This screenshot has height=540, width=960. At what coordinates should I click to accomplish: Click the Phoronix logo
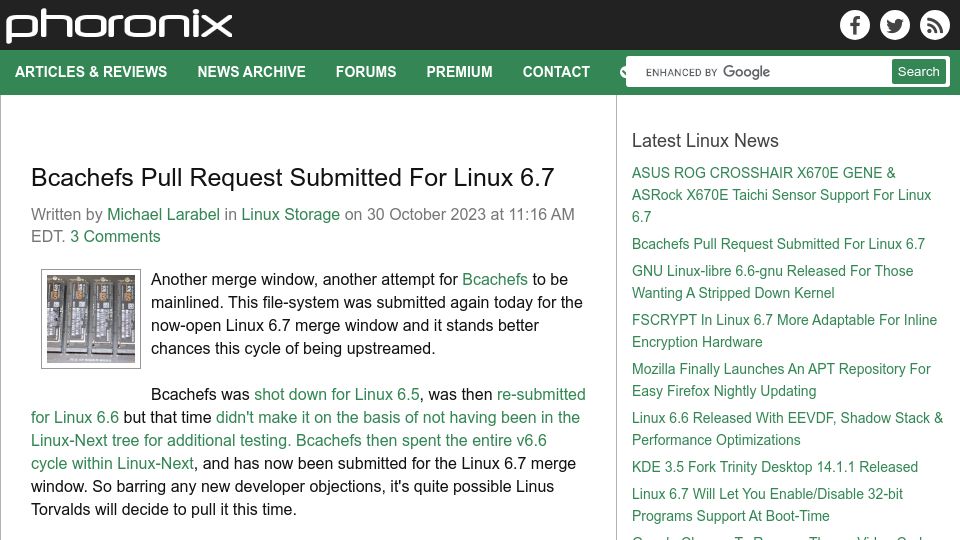pyautogui.click(x=119, y=25)
